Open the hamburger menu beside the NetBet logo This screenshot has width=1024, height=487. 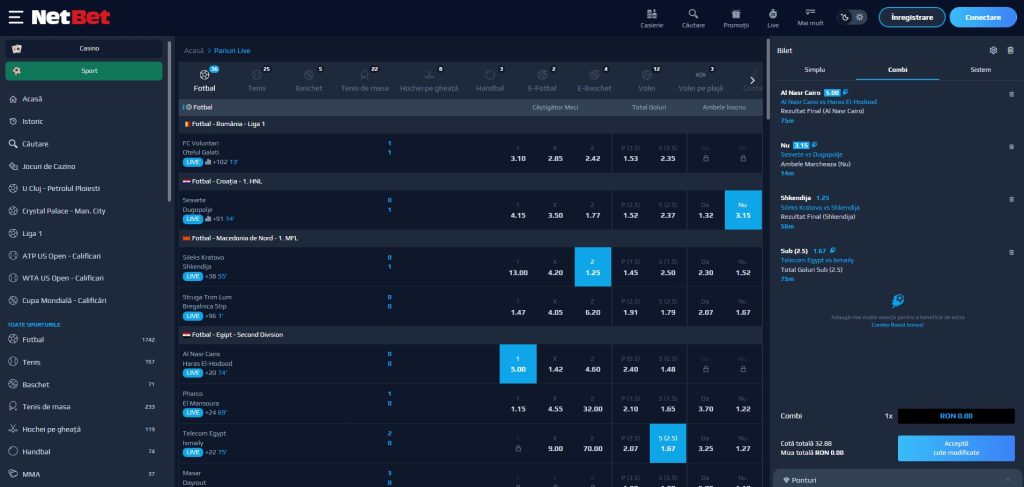(16, 17)
